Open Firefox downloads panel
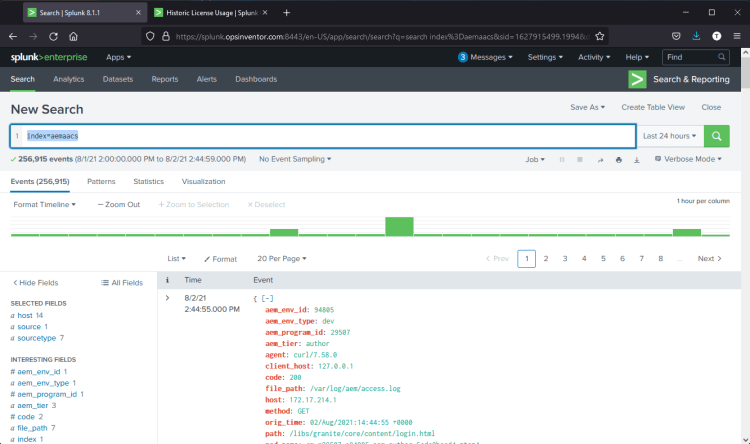The width and height of the screenshot is (750, 444). point(696,36)
